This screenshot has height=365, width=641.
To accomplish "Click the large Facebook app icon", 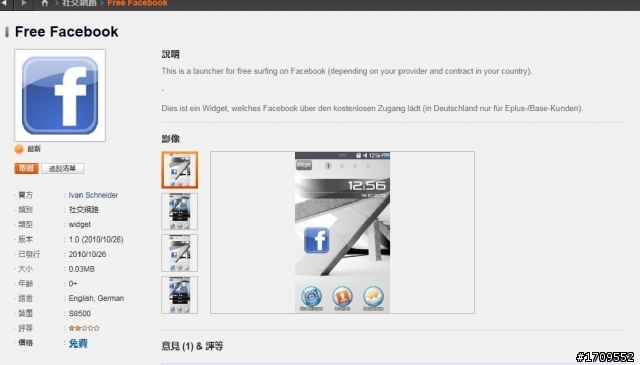I will coord(60,96).
